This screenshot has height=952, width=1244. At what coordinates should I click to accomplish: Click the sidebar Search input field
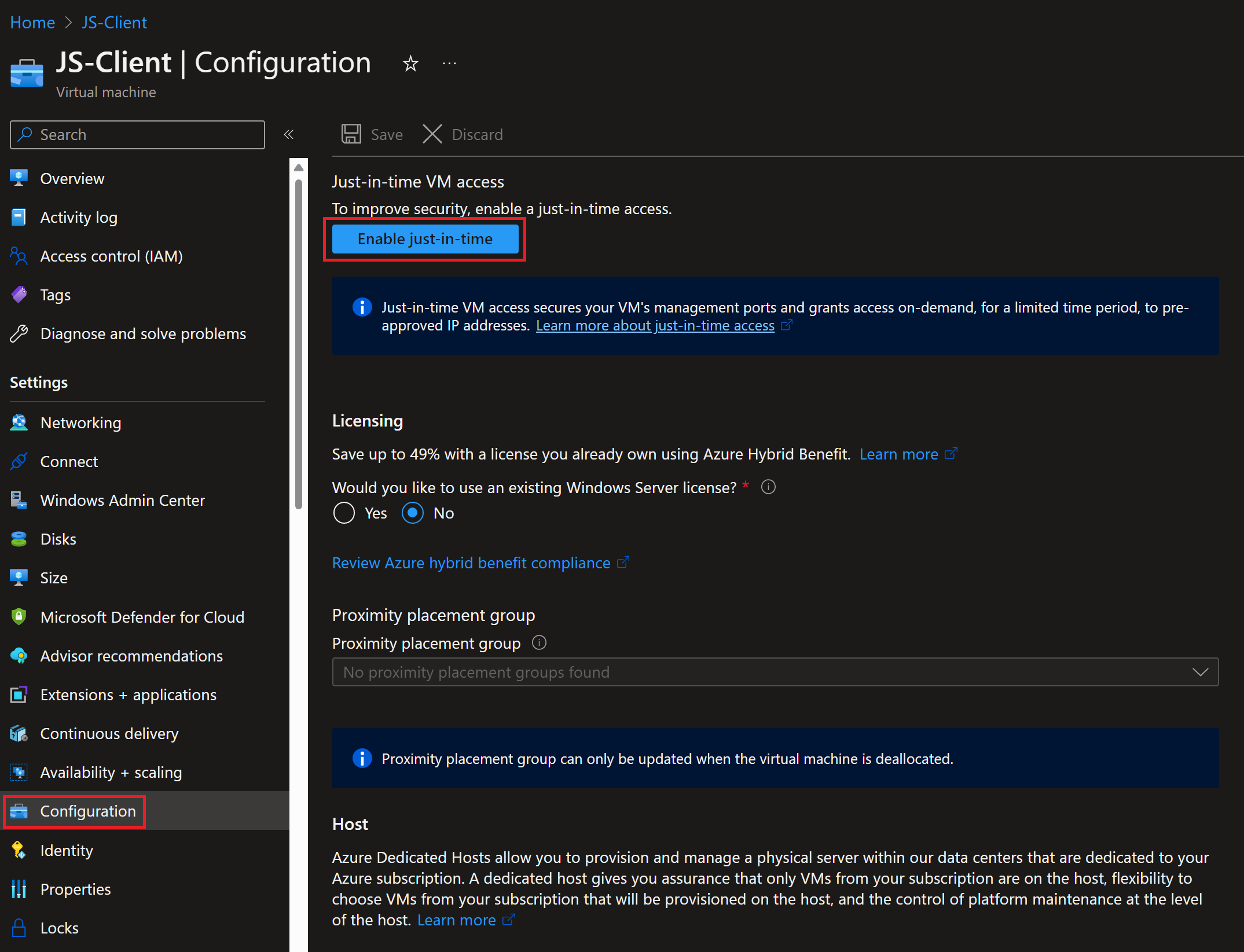(x=137, y=135)
